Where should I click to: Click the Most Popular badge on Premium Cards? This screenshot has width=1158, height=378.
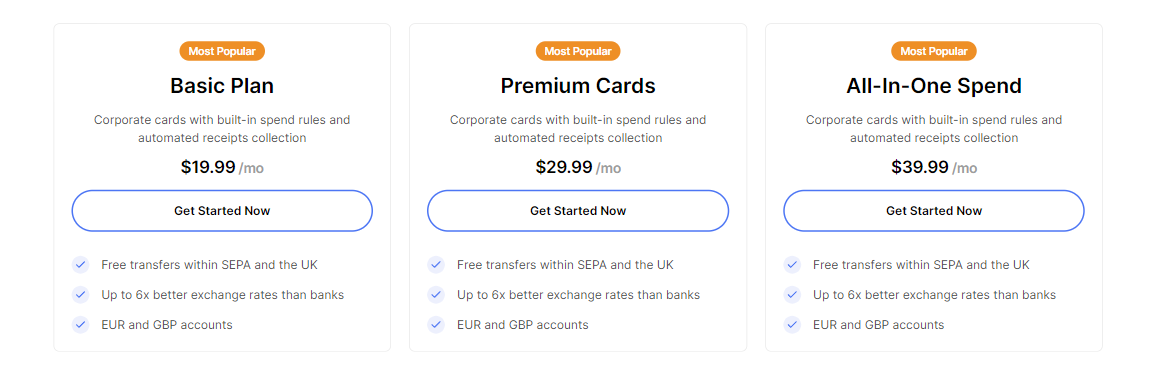578,51
